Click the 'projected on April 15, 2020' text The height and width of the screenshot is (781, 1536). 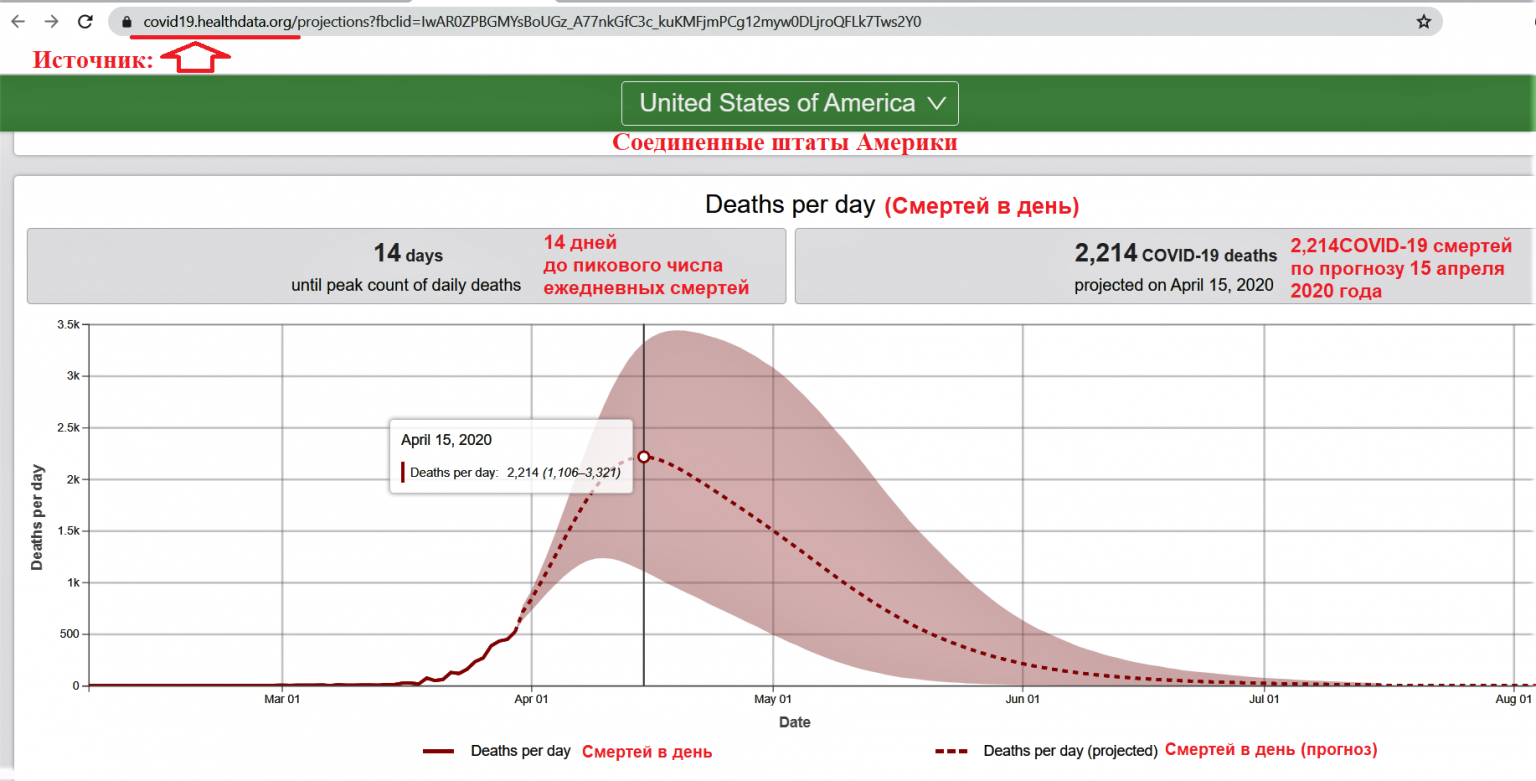click(x=1174, y=285)
